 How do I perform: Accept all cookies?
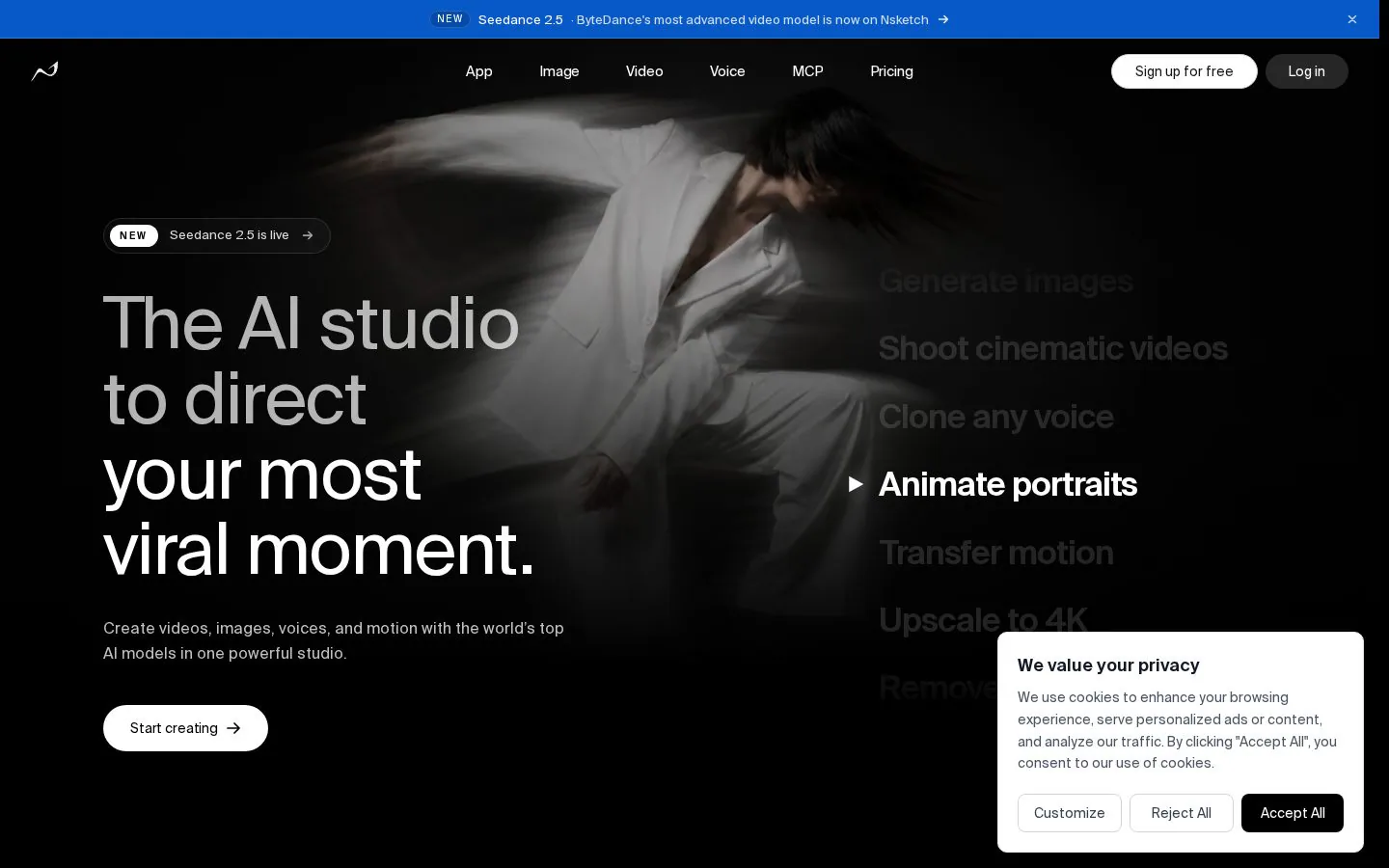click(x=1292, y=813)
